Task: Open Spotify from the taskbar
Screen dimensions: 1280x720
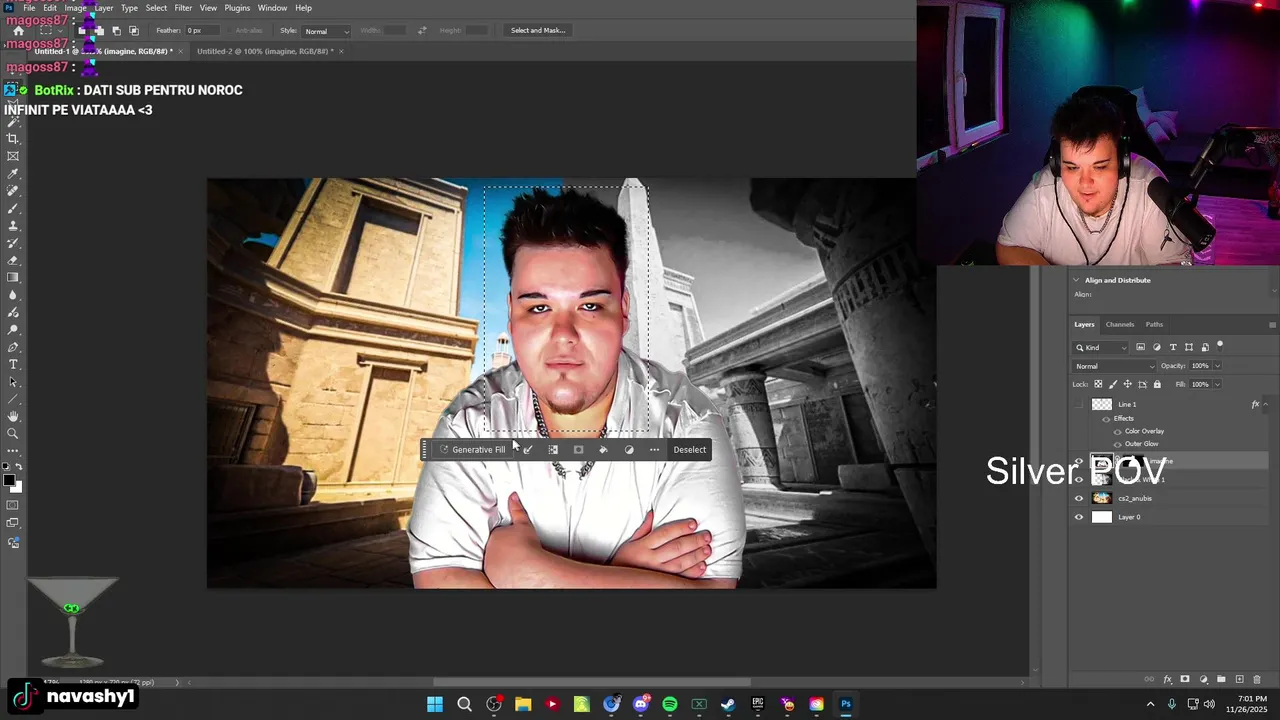Action: 670,704
